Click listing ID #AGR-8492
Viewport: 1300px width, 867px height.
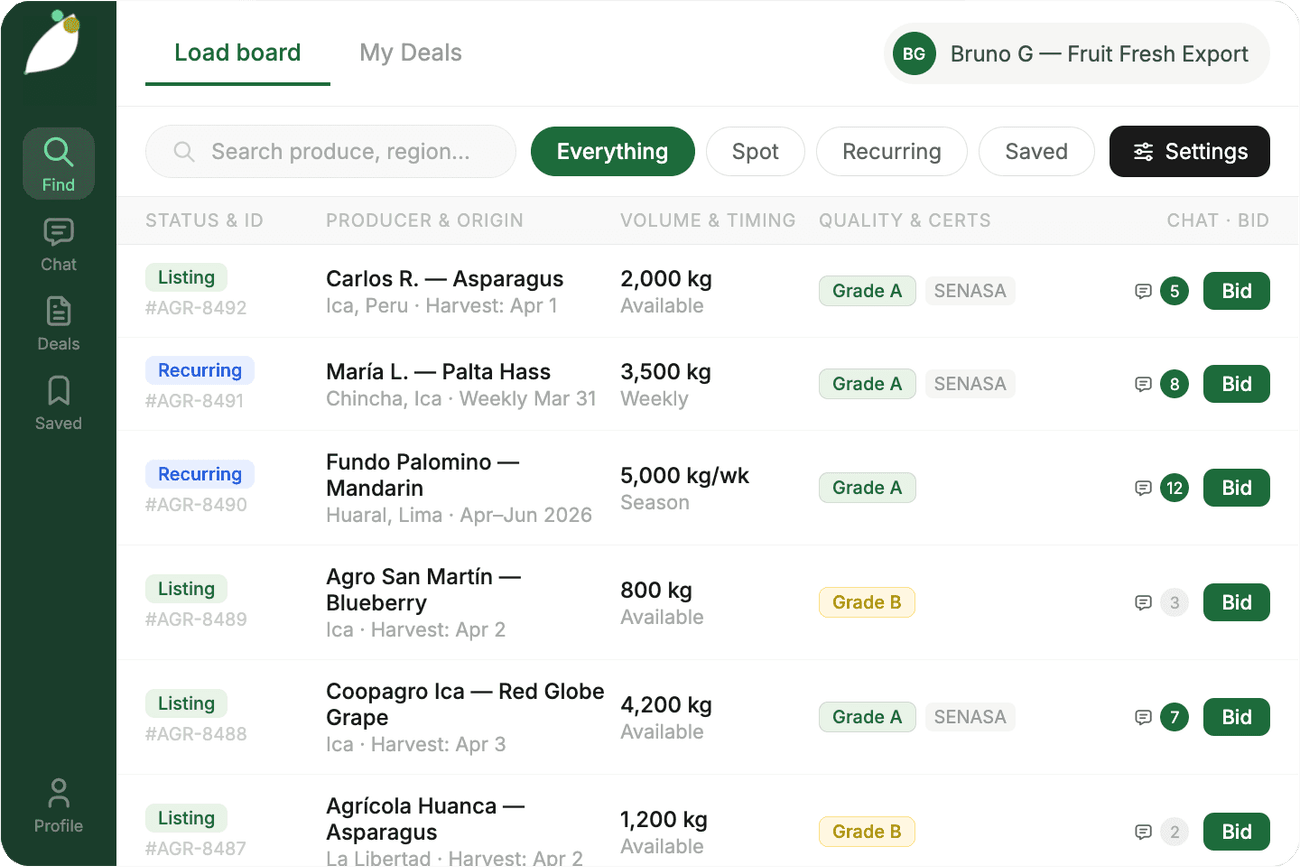click(x=196, y=308)
